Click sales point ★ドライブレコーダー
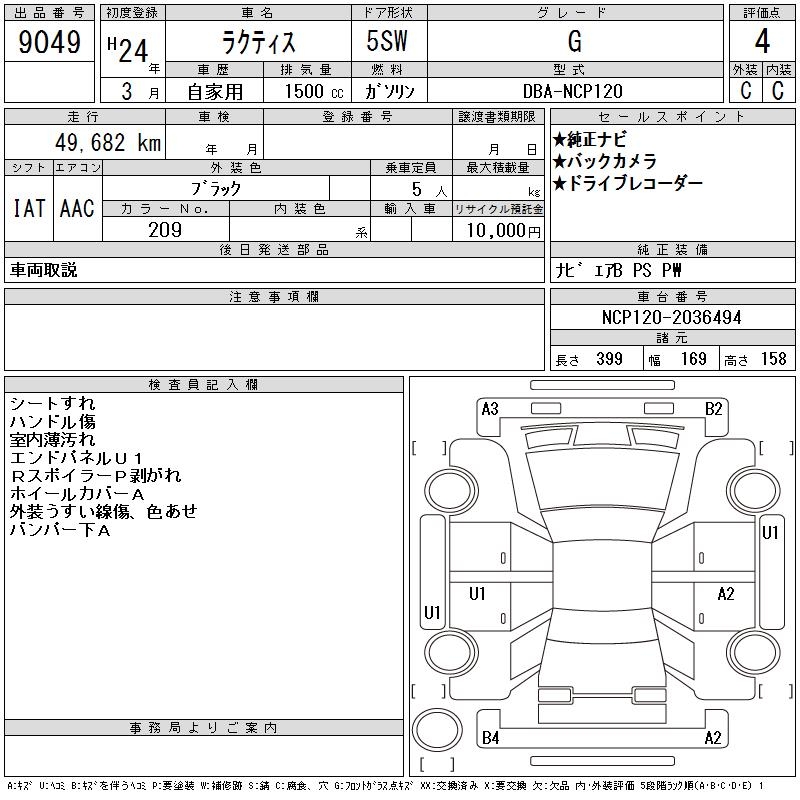 pos(628,183)
